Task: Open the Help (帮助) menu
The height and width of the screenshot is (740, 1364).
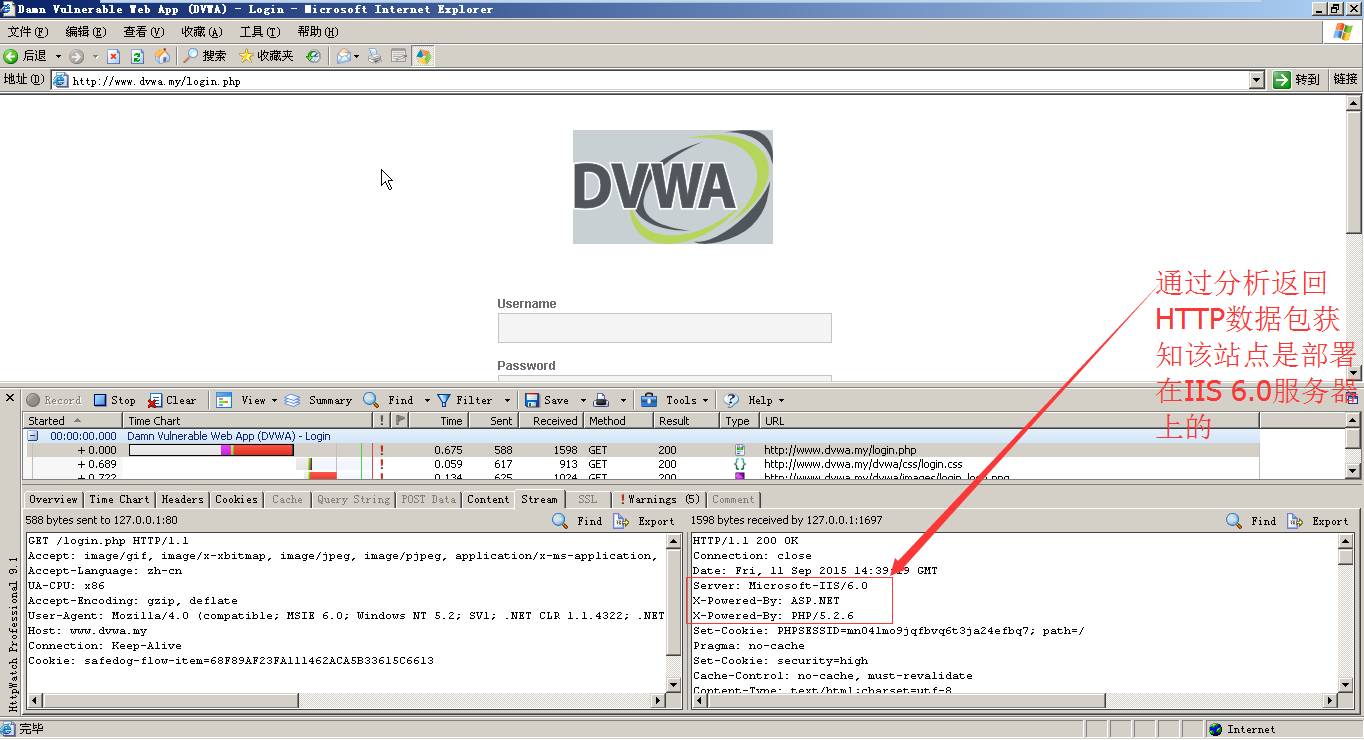Action: (317, 32)
